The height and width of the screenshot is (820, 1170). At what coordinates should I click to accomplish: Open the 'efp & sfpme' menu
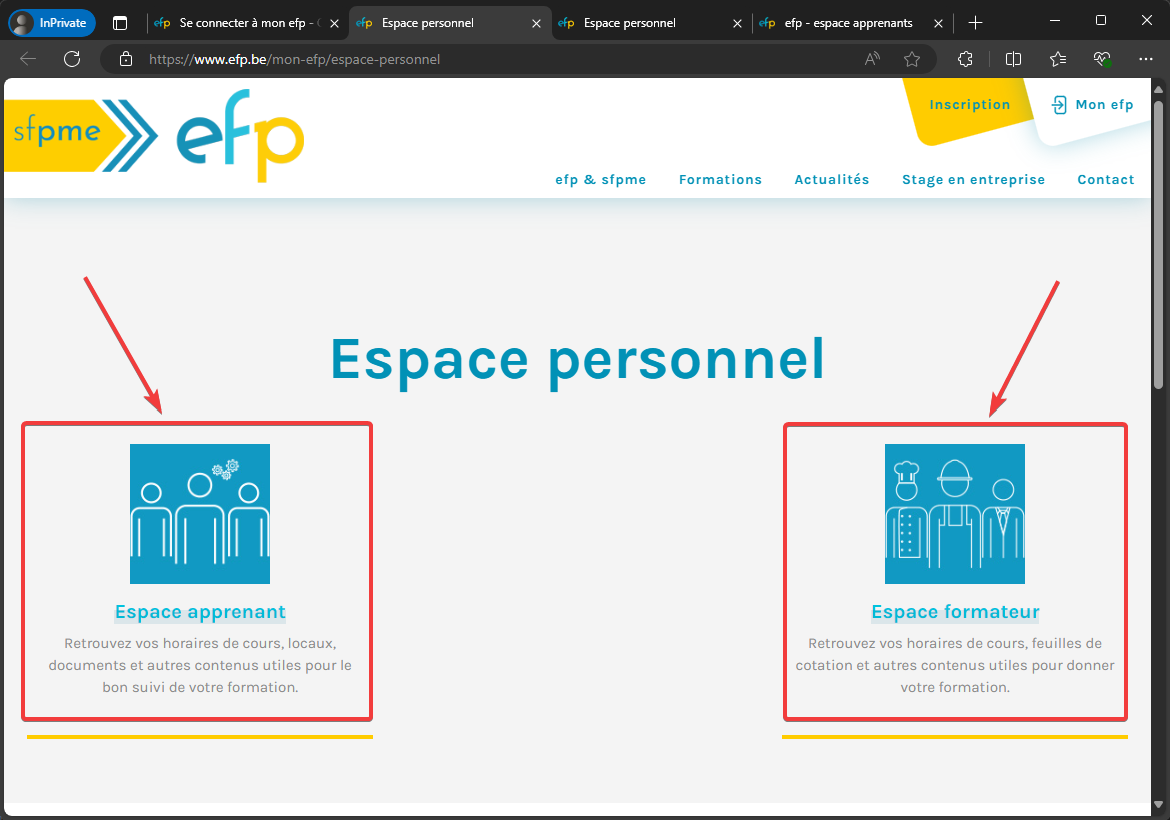click(601, 179)
